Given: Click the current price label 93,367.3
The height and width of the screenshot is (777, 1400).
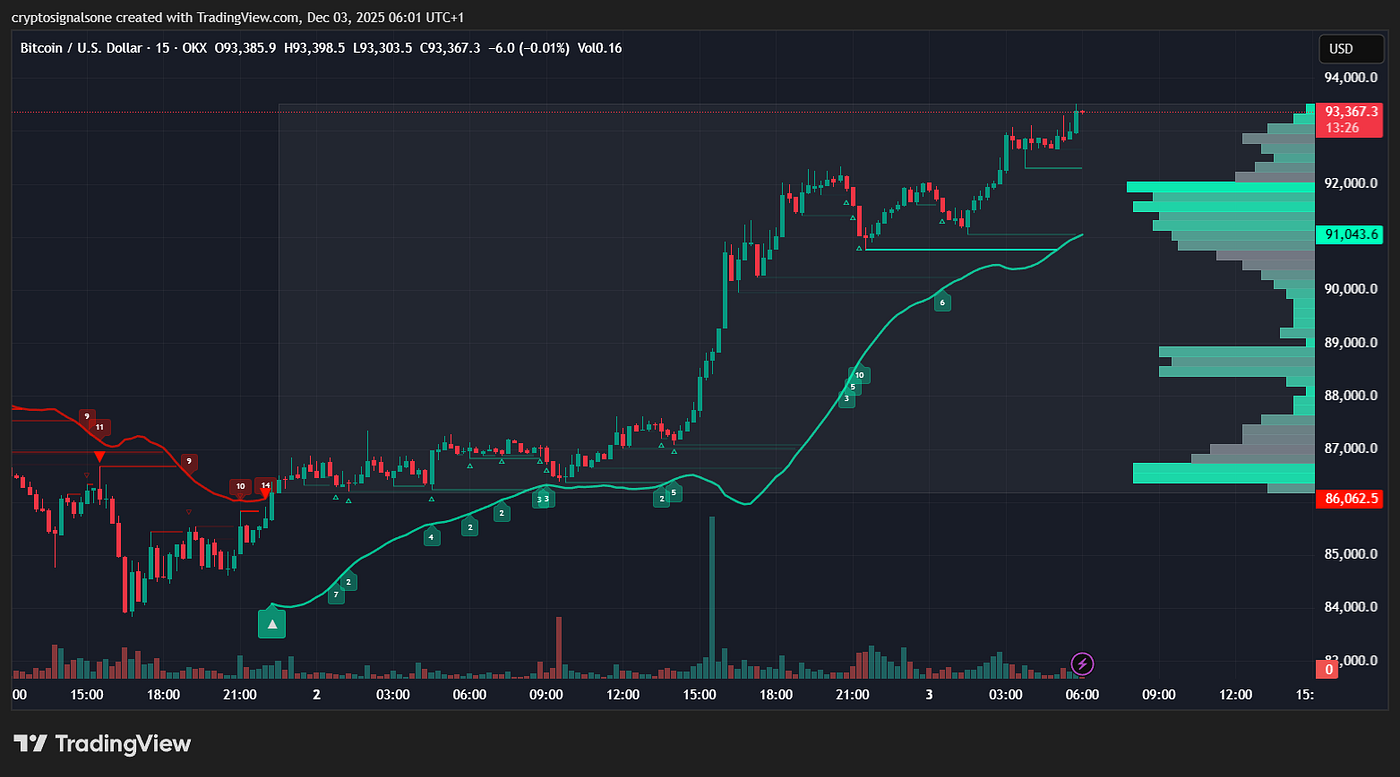Looking at the screenshot, I should 1350,112.
